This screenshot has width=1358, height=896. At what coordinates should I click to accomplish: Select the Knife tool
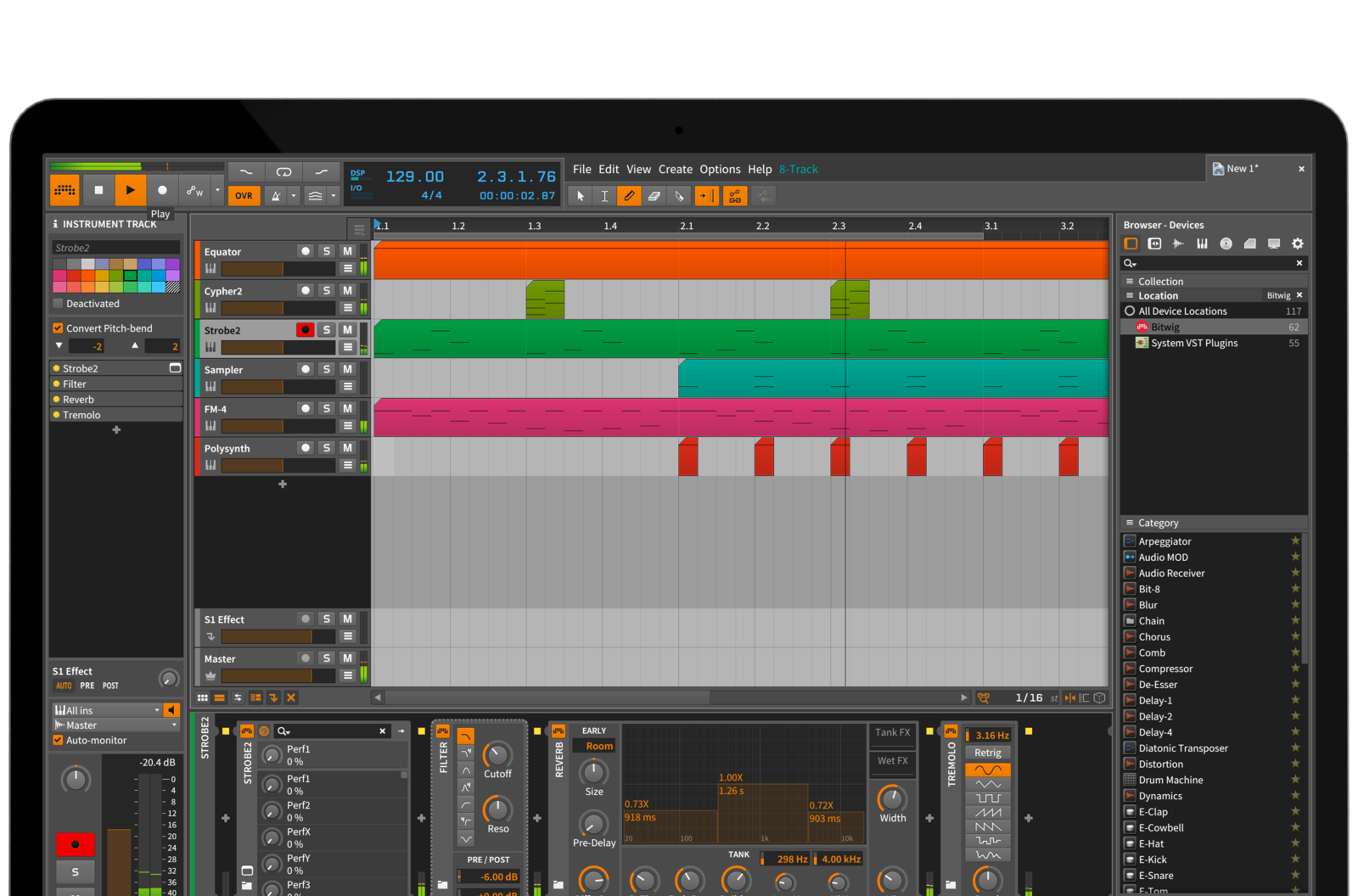click(x=679, y=196)
